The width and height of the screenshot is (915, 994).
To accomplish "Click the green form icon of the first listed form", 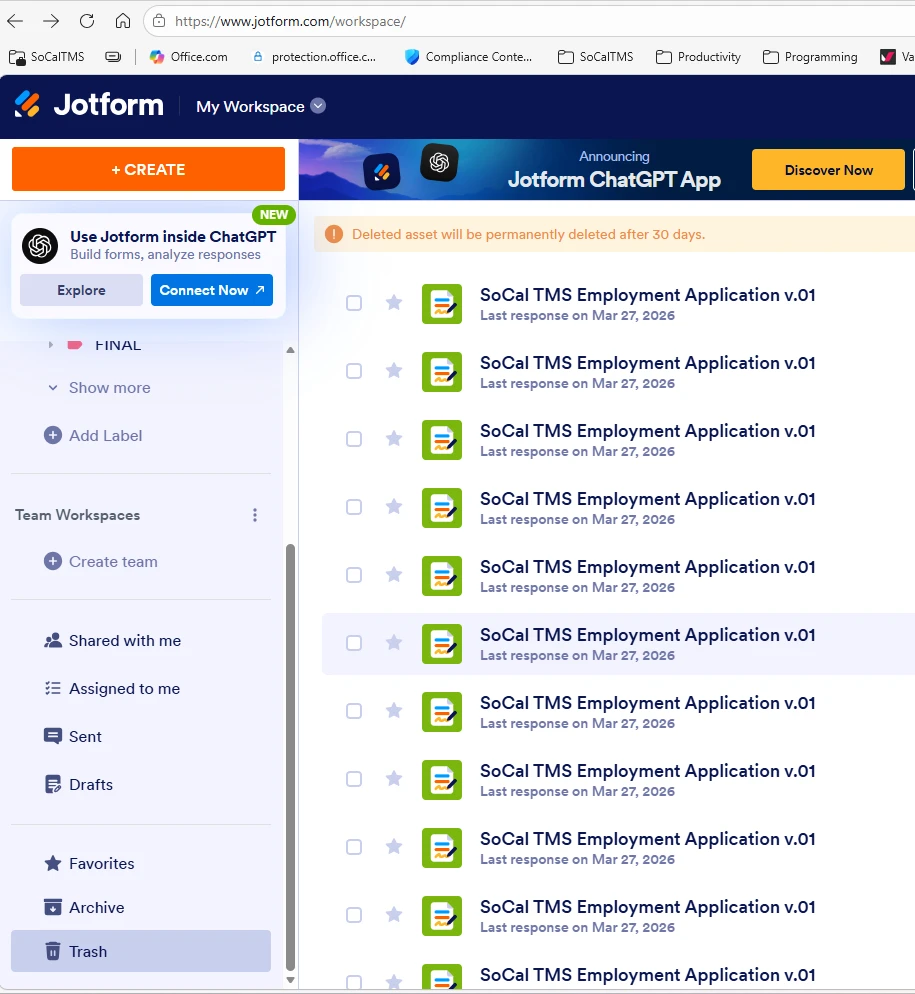I will pyautogui.click(x=442, y=304).
